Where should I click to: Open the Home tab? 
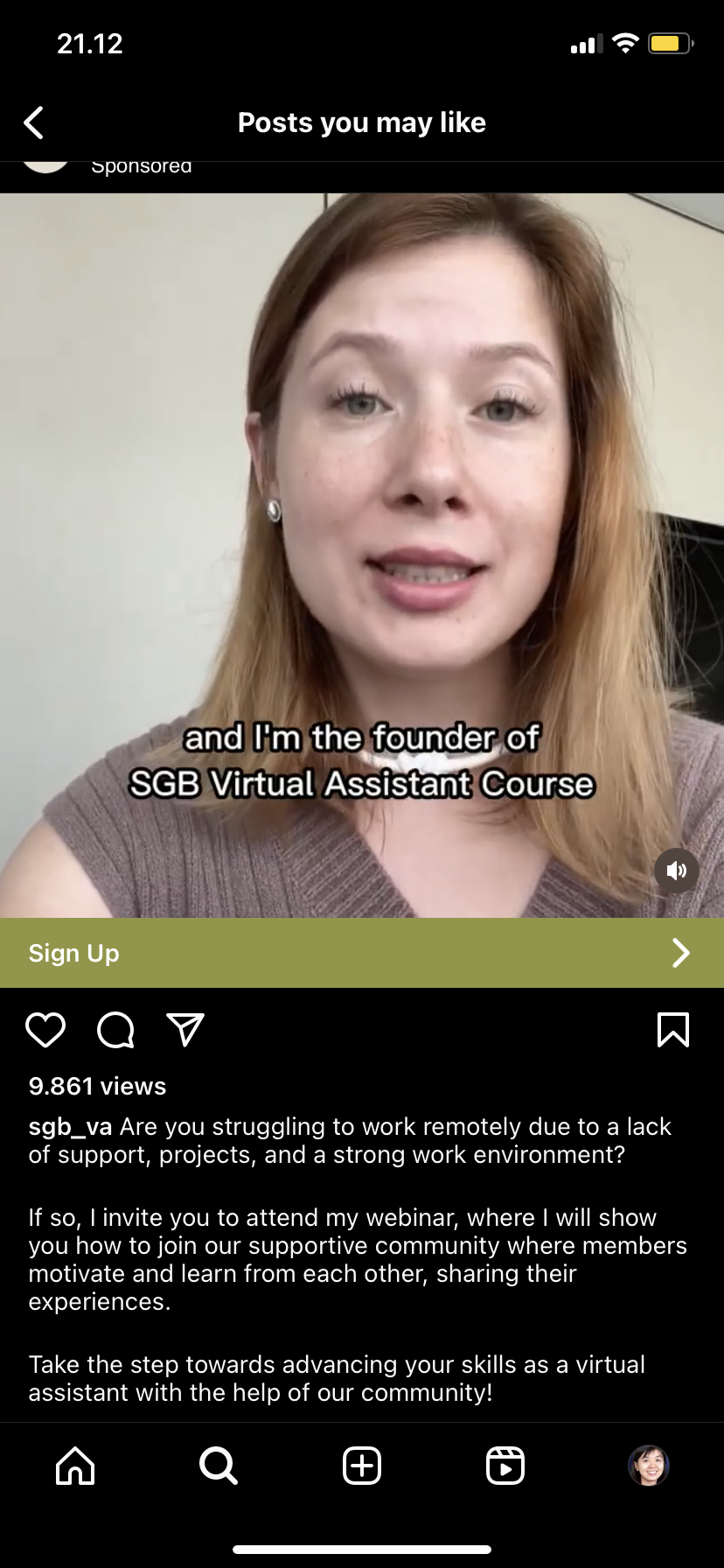75,1465
